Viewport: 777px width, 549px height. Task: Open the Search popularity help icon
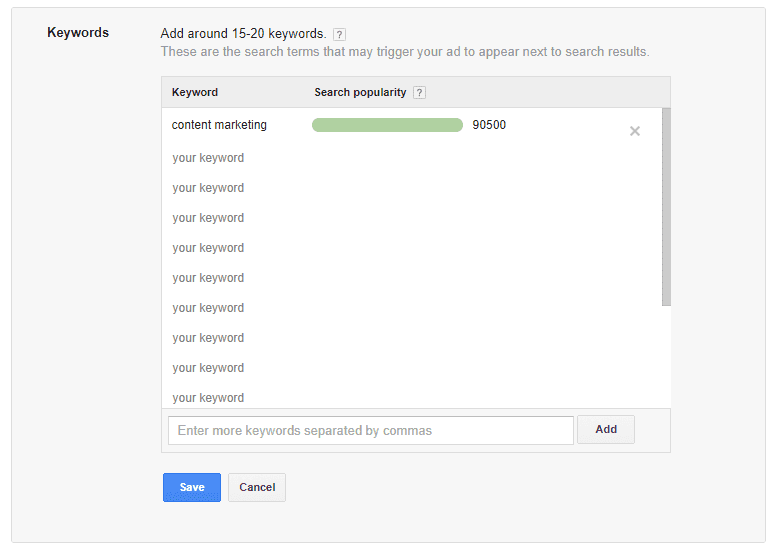click(x=419, y=93)
